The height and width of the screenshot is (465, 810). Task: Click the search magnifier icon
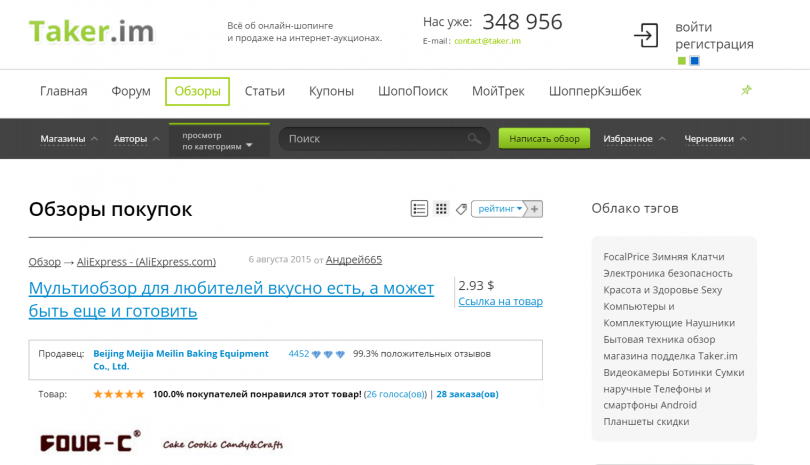coord(474,139)
